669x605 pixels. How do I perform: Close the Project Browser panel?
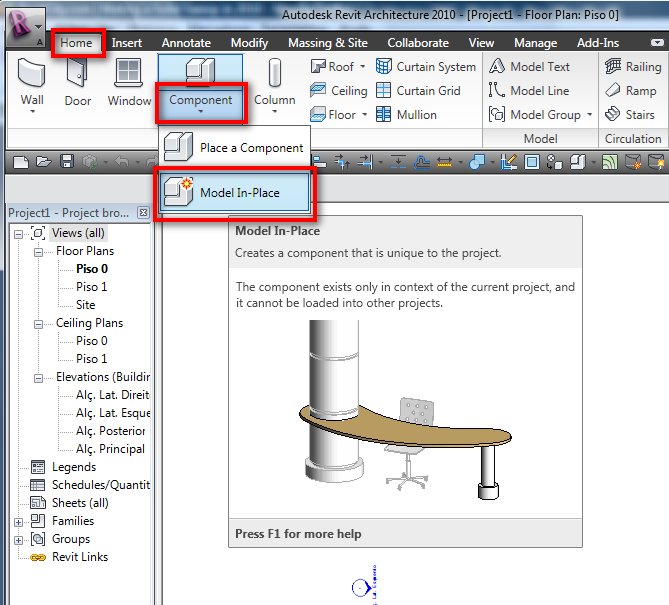[x=144, y=212]
